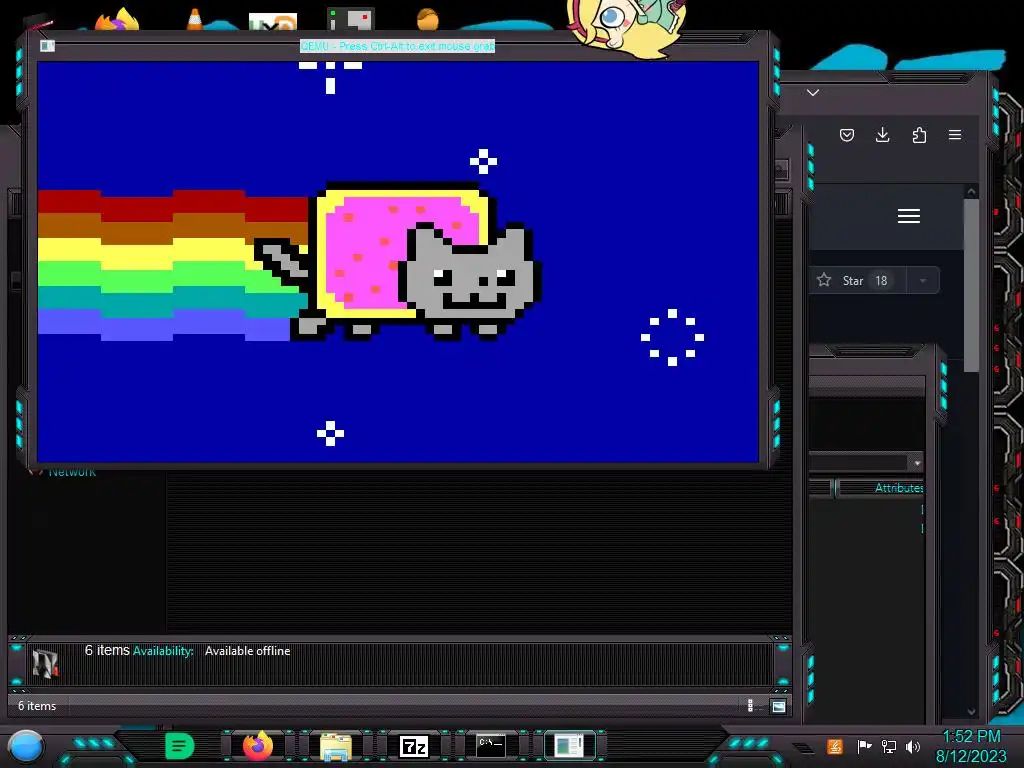Screen dimensions: 1024x768
Task: Open Command Prompt from the taskbar
Action: (x=490, y=746)
